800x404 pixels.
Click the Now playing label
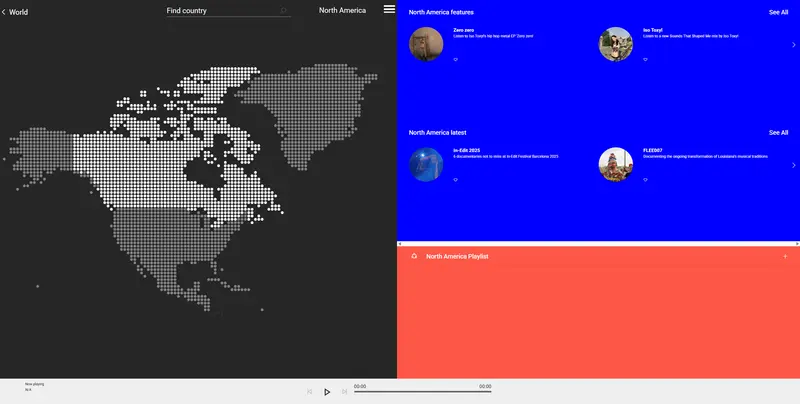point(35,384)
